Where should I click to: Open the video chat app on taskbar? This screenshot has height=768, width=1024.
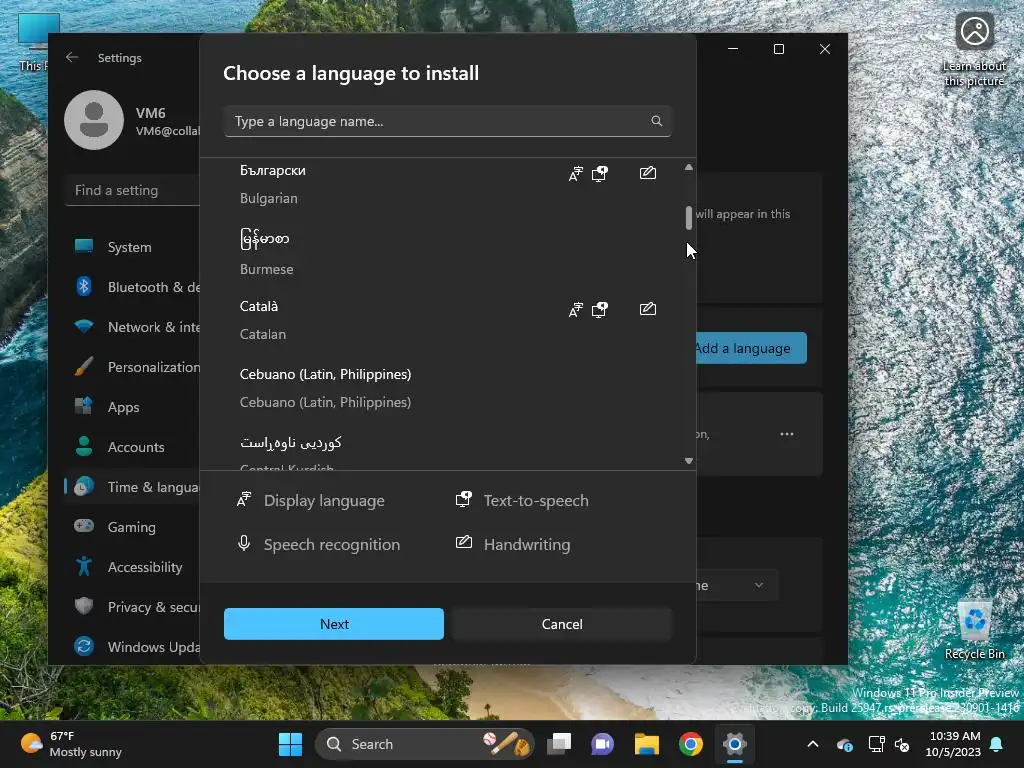click(603, 744)
